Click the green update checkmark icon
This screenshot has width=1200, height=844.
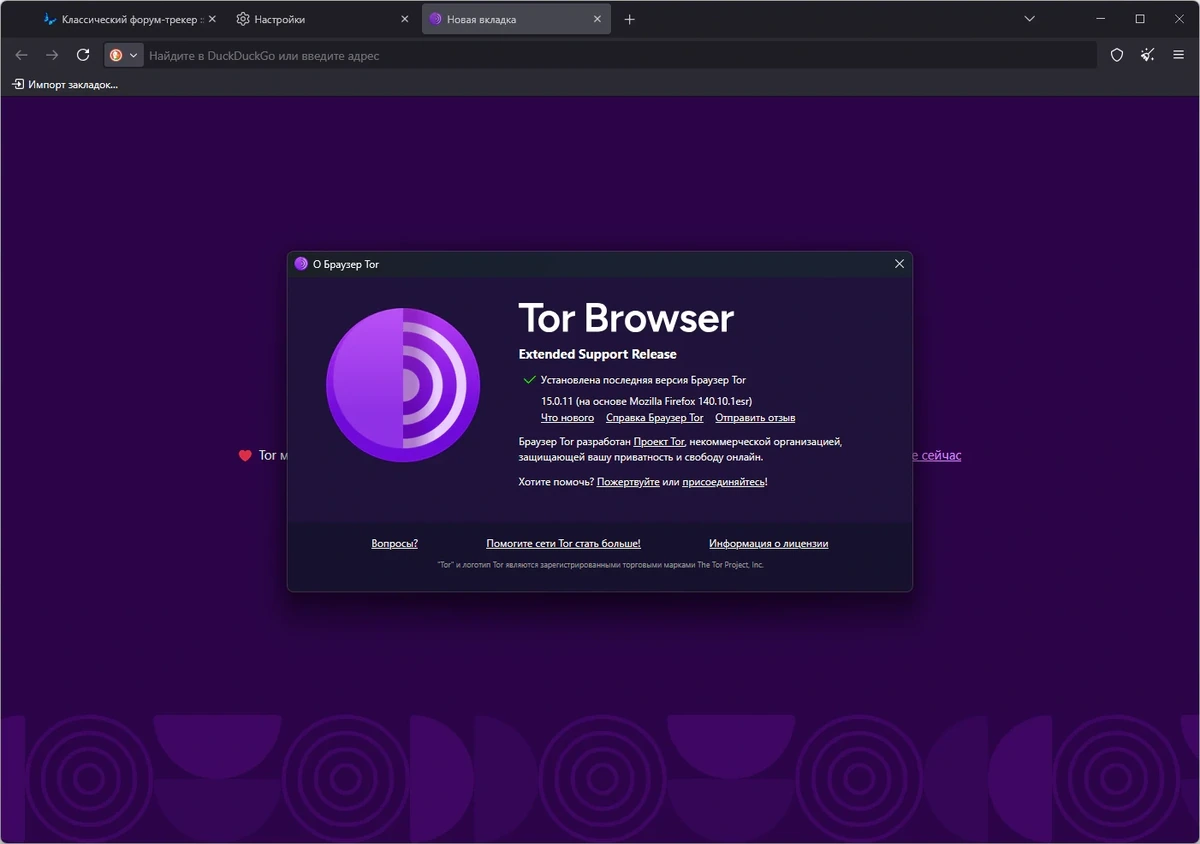(x=529, y=380)
